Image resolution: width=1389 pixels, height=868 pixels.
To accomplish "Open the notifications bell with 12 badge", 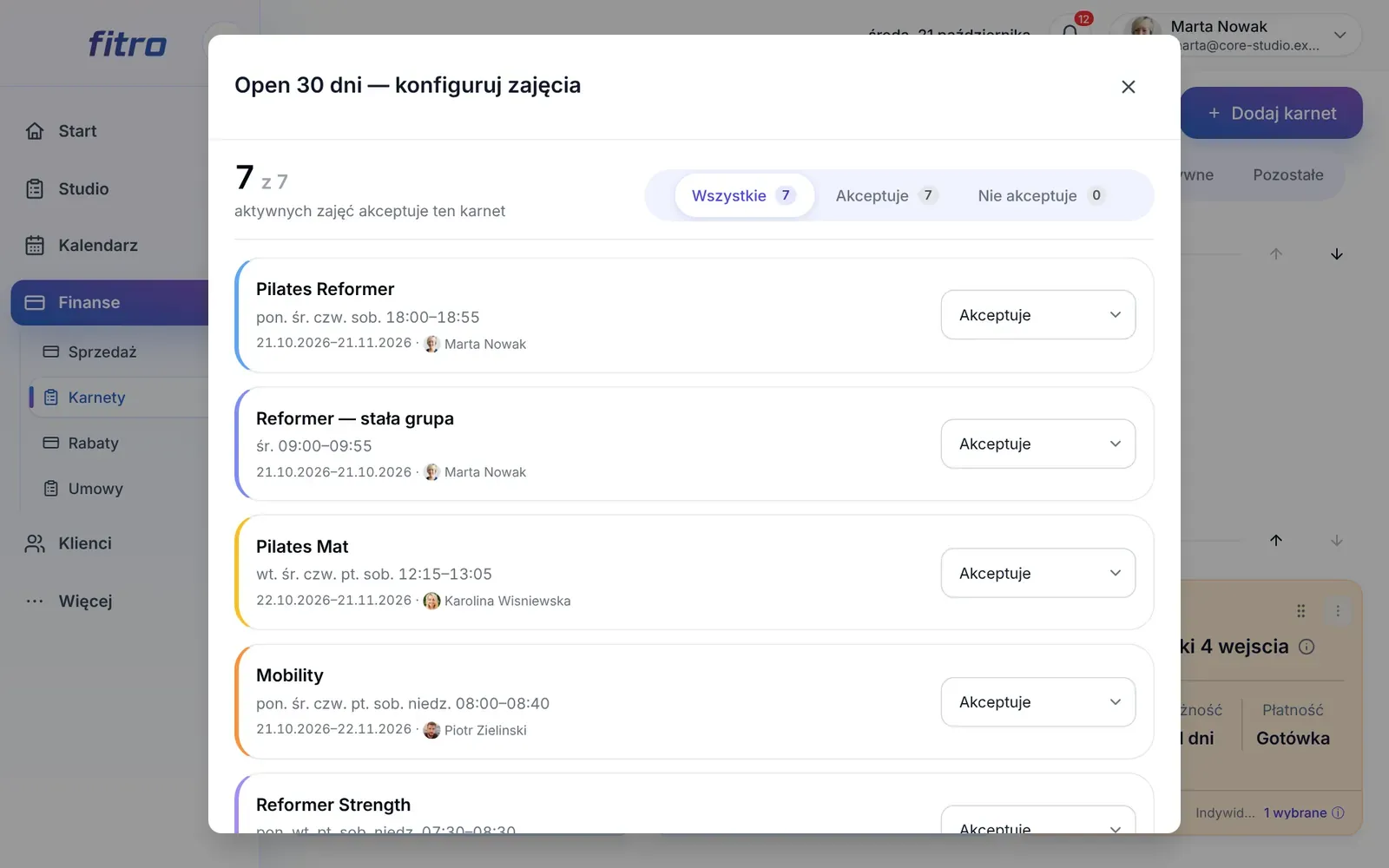I will click(1070, 33).
